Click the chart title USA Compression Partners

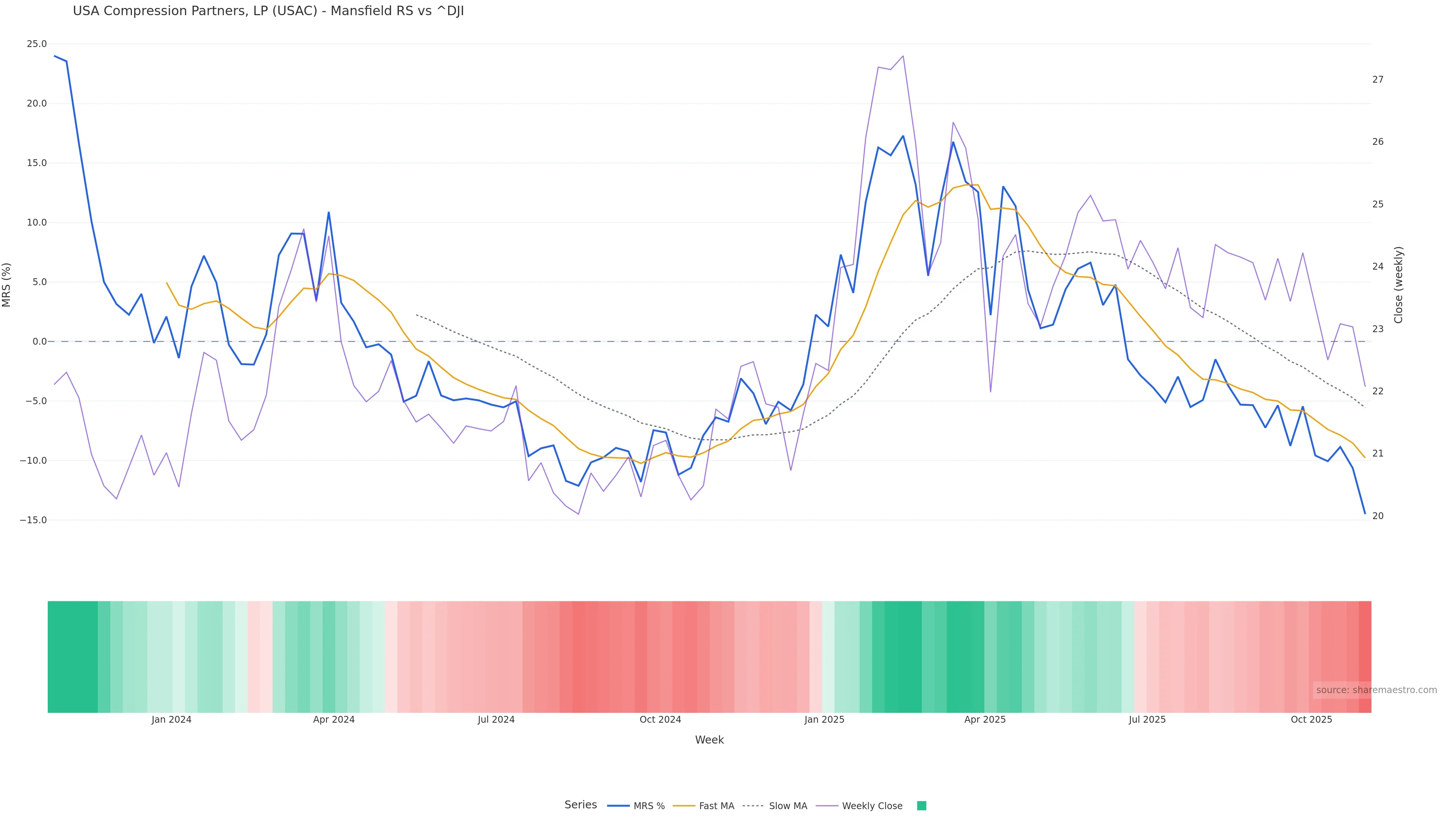[x=268, y=11]
